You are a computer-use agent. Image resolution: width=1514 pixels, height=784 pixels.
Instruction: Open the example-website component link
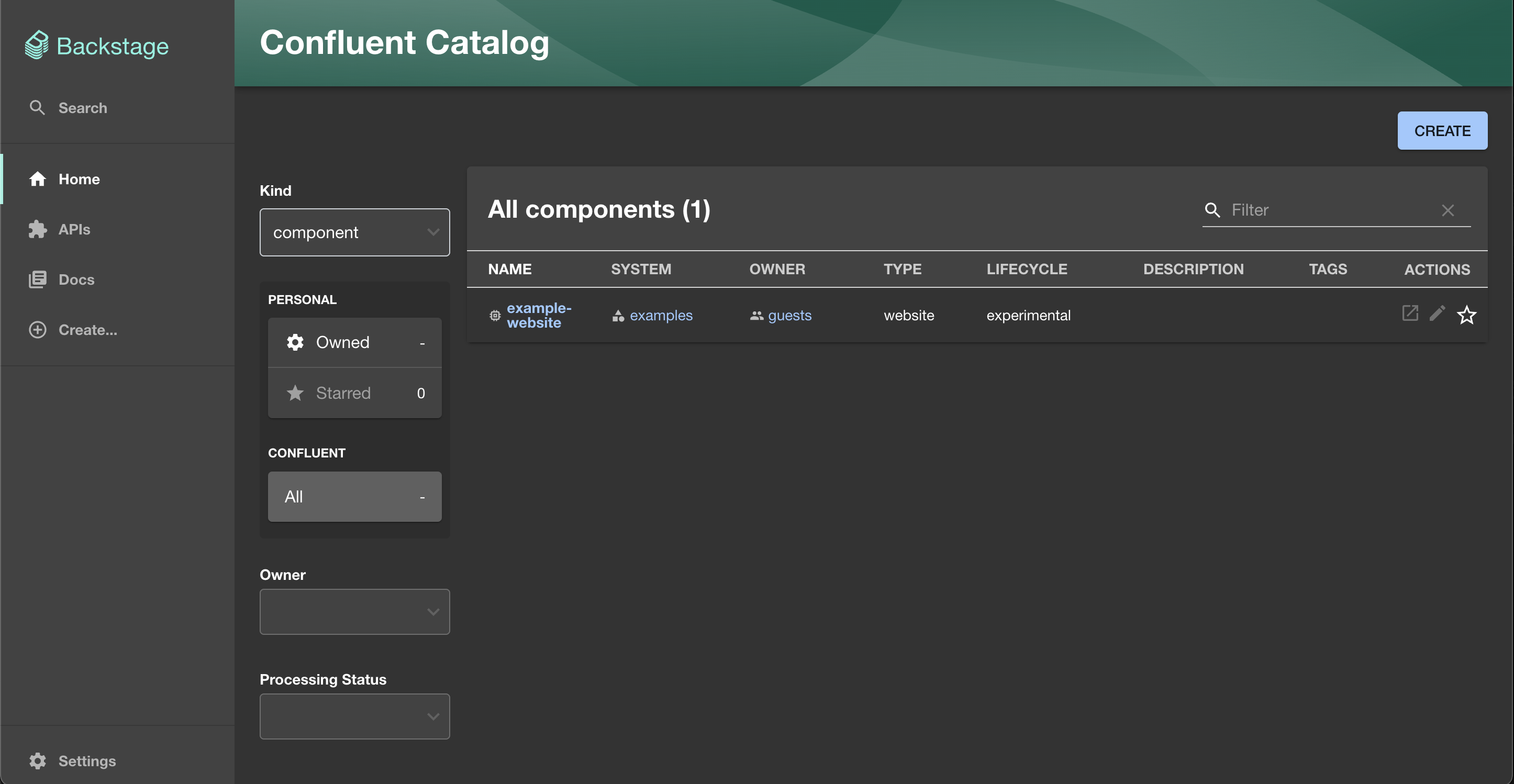(x=539, y=316)
